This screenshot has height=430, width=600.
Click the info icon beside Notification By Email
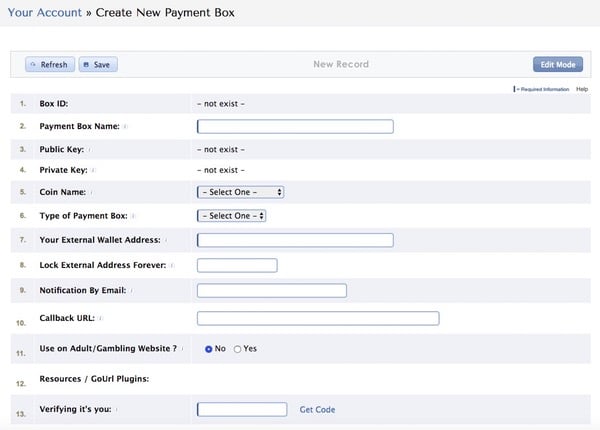tap(132, 291)
